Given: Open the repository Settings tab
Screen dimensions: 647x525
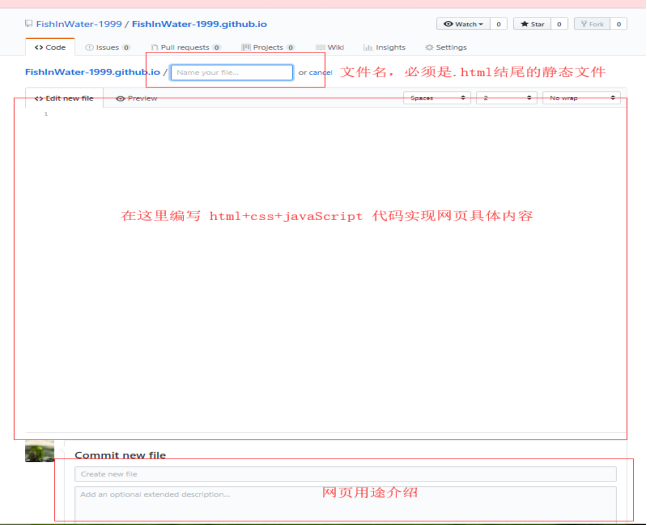Looking at the screenshot, I should [446, 47].
